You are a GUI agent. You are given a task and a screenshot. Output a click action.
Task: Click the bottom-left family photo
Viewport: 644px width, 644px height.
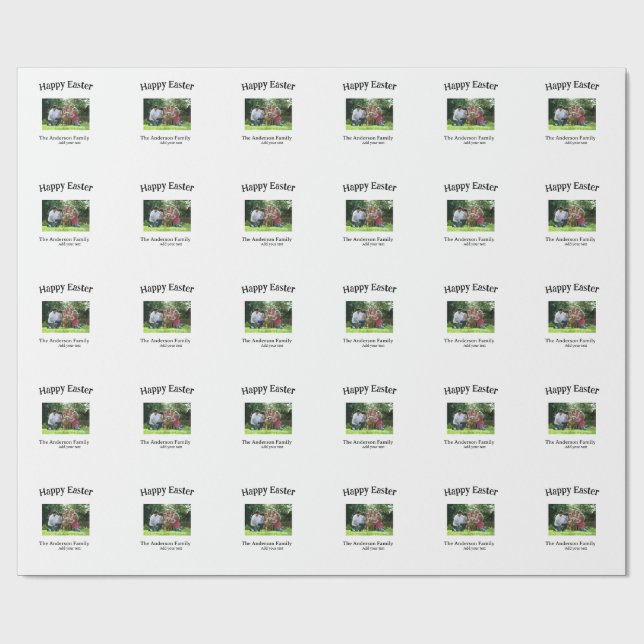(65, 518)
